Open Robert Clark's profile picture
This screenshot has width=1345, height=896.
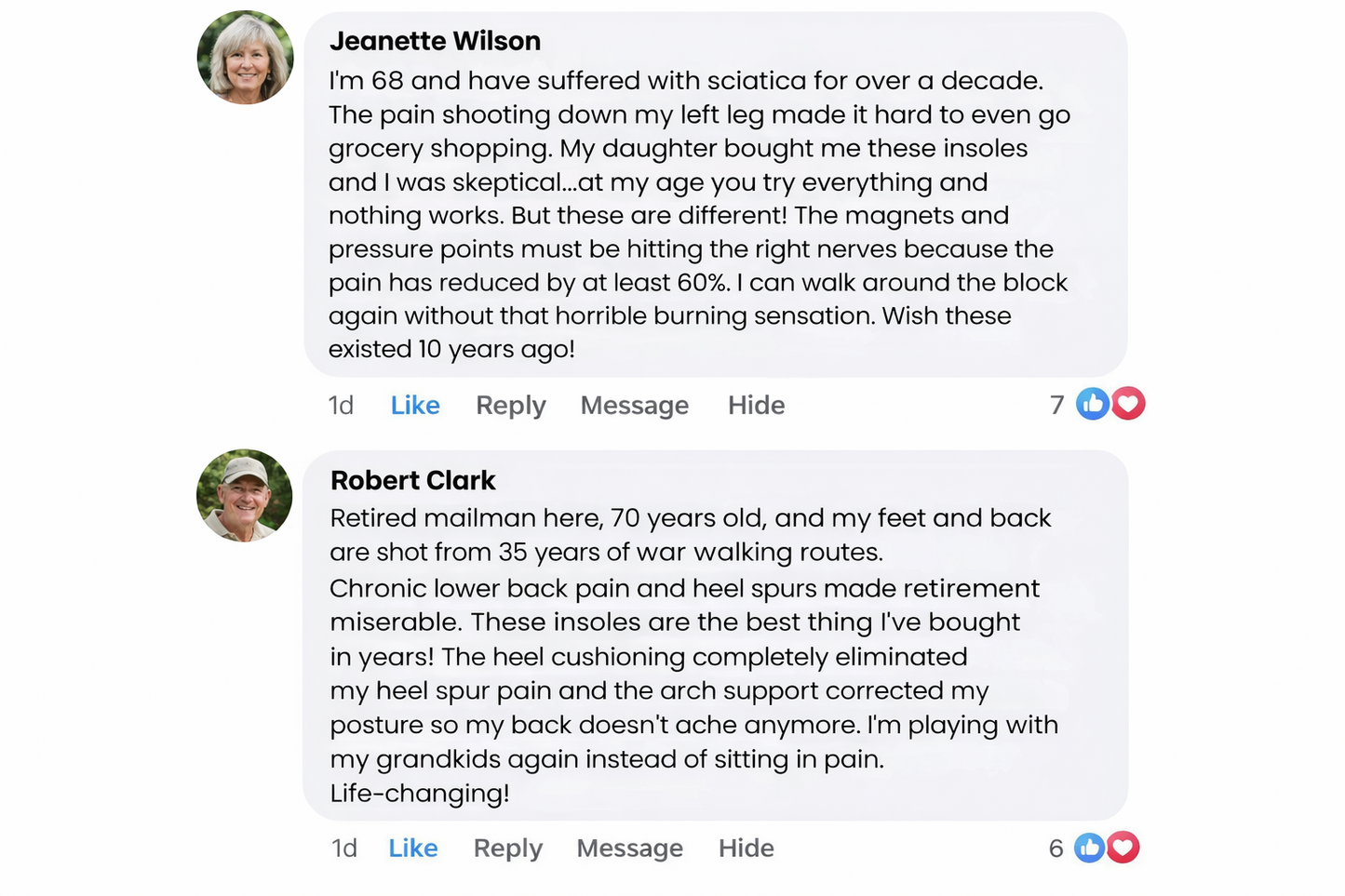pos(244,496)
